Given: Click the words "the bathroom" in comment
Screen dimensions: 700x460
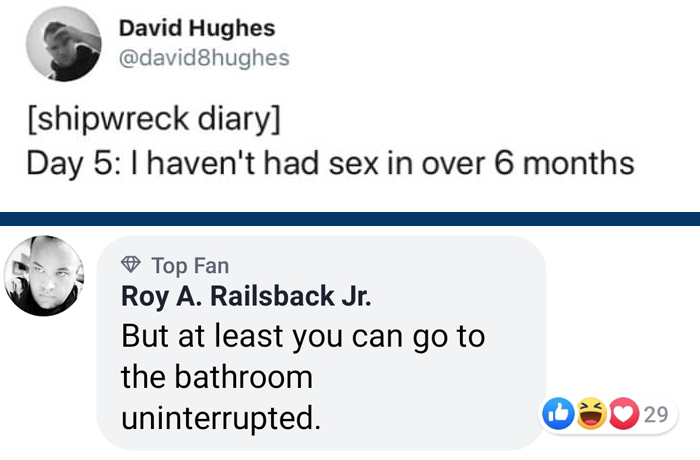Looking at the screenshot, I should (x=216, y=377).
